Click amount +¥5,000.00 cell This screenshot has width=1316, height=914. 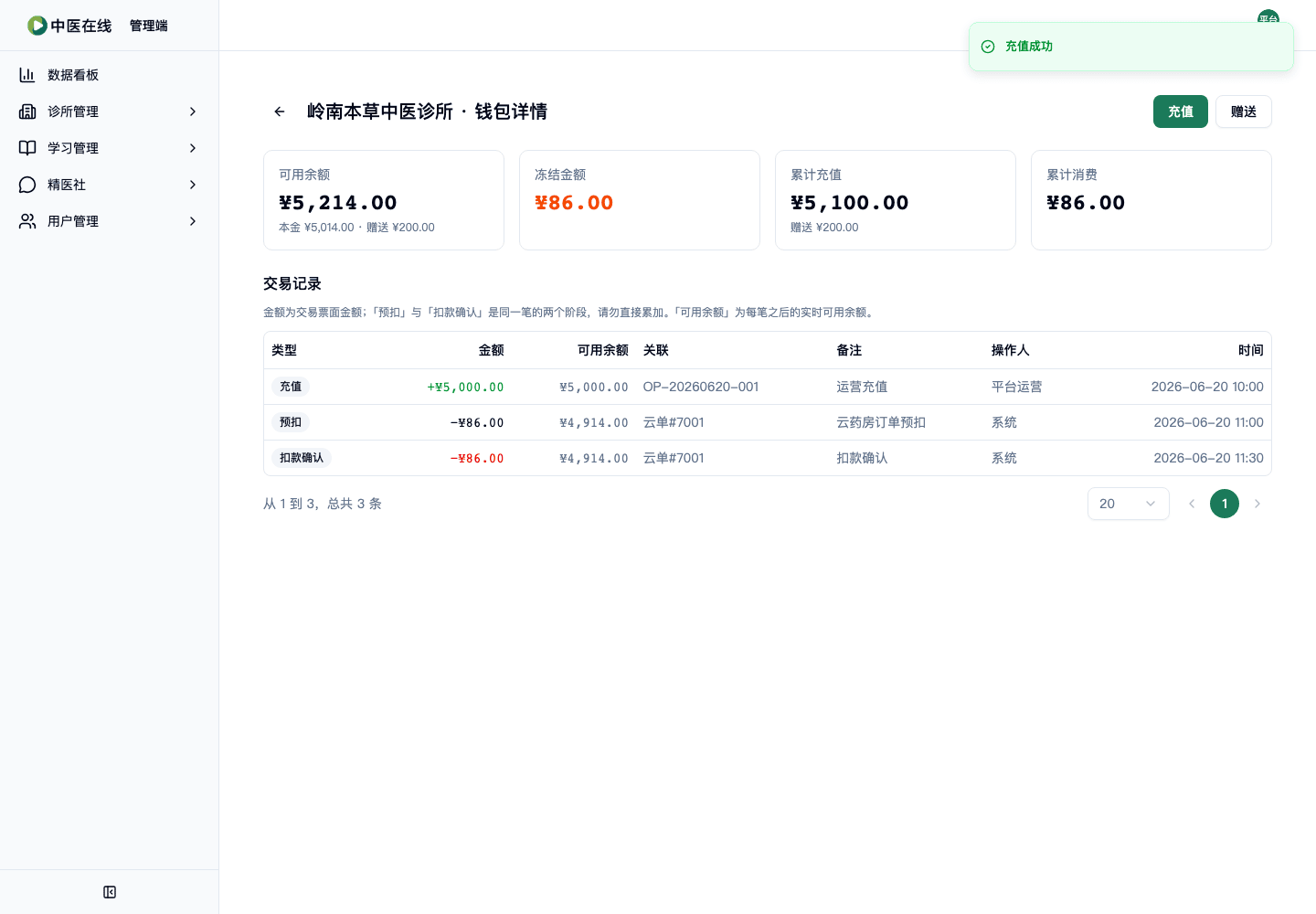coord(466,387)
